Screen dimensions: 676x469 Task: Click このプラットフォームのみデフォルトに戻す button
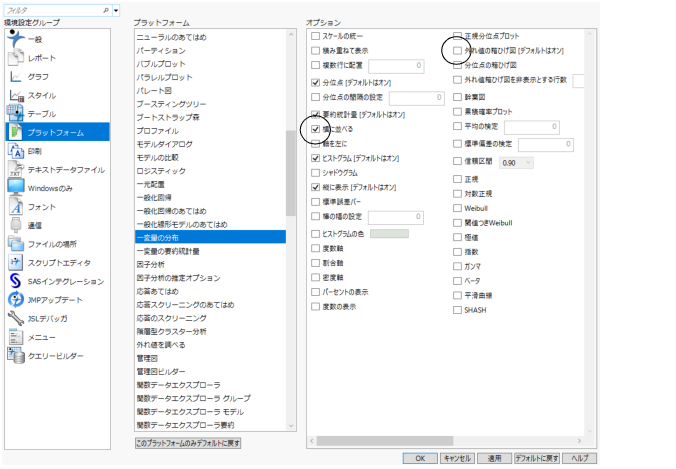(x=188, y=443)
